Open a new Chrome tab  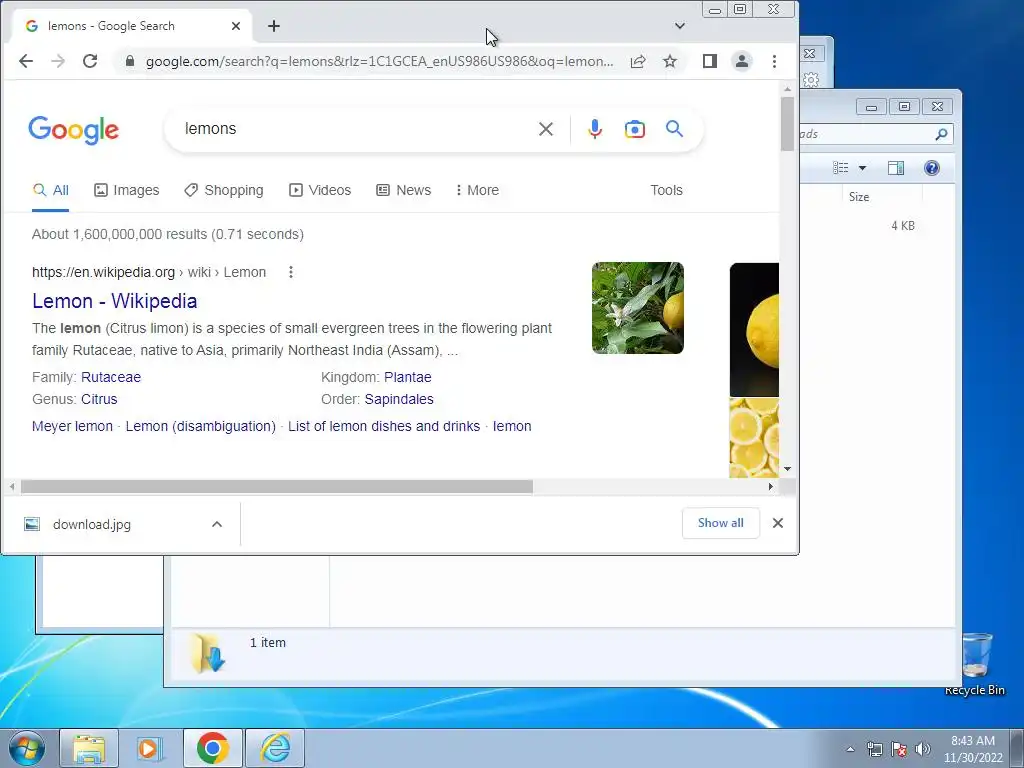pyautogui.click(x=274, y=26)
